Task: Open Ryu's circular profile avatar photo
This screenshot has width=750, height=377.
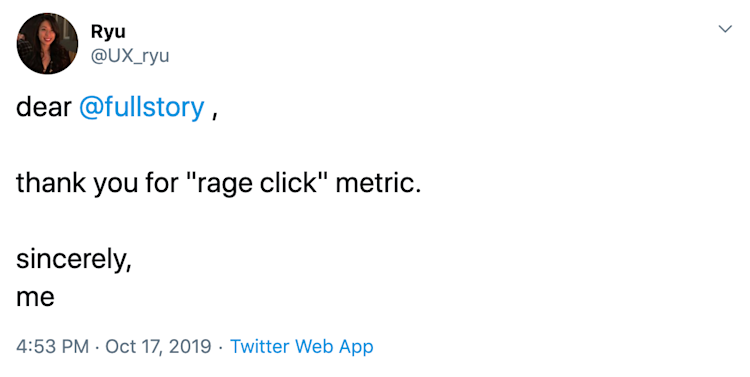Action: (47, 44)
